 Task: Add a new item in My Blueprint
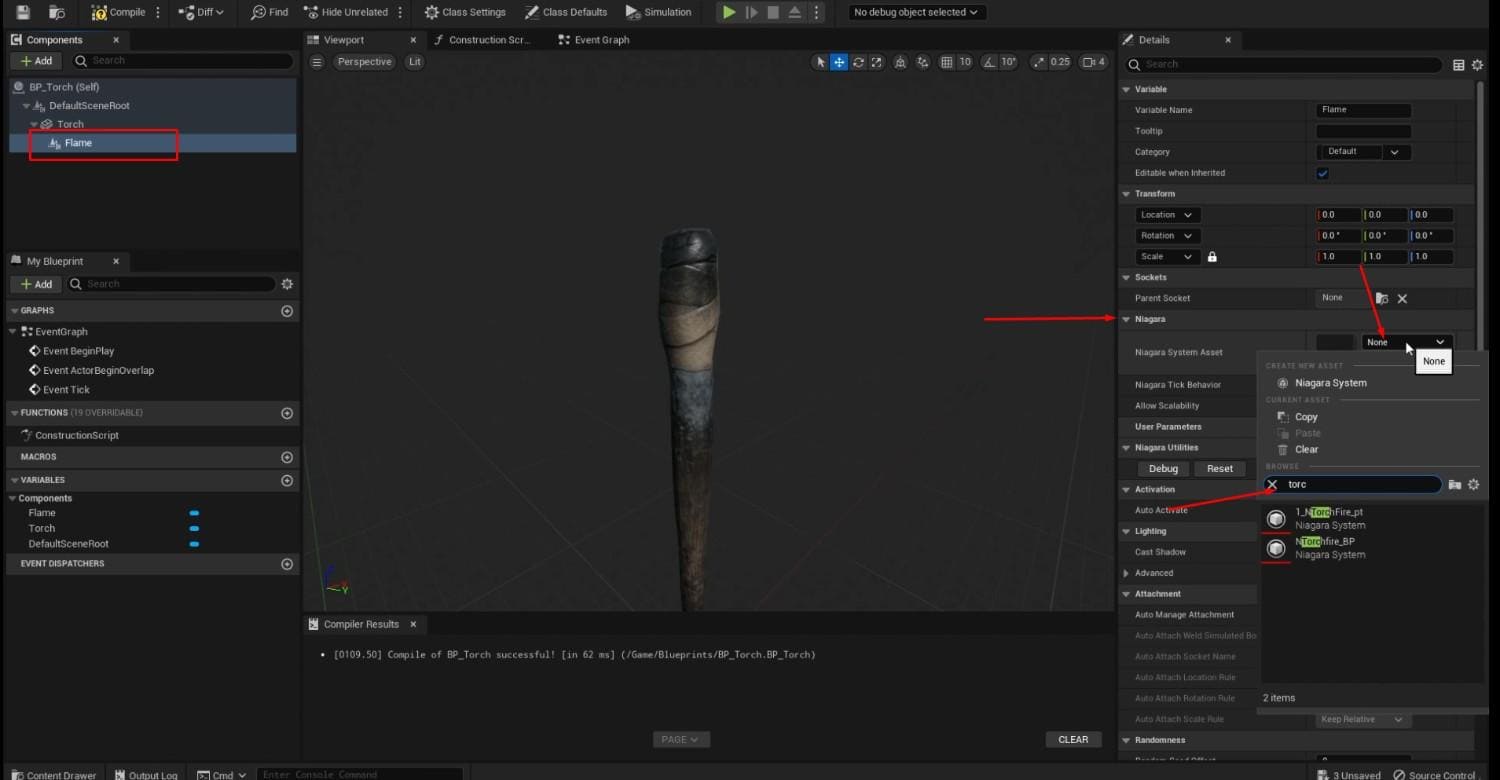point(36,284)
